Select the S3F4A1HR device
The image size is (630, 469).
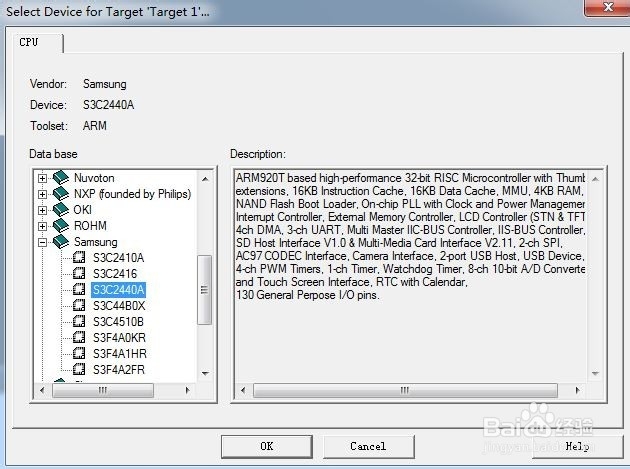click(120, 354)
